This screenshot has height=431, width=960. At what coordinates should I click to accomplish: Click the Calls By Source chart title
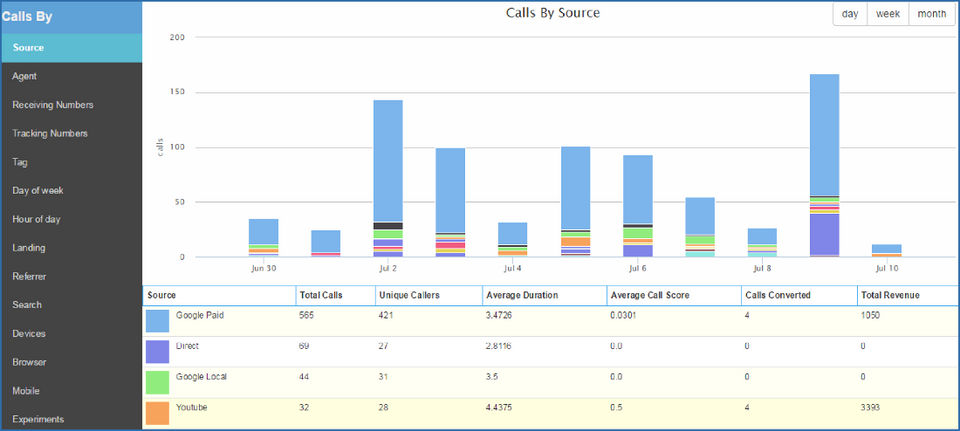pyautogui.click(x=552, y=13)
